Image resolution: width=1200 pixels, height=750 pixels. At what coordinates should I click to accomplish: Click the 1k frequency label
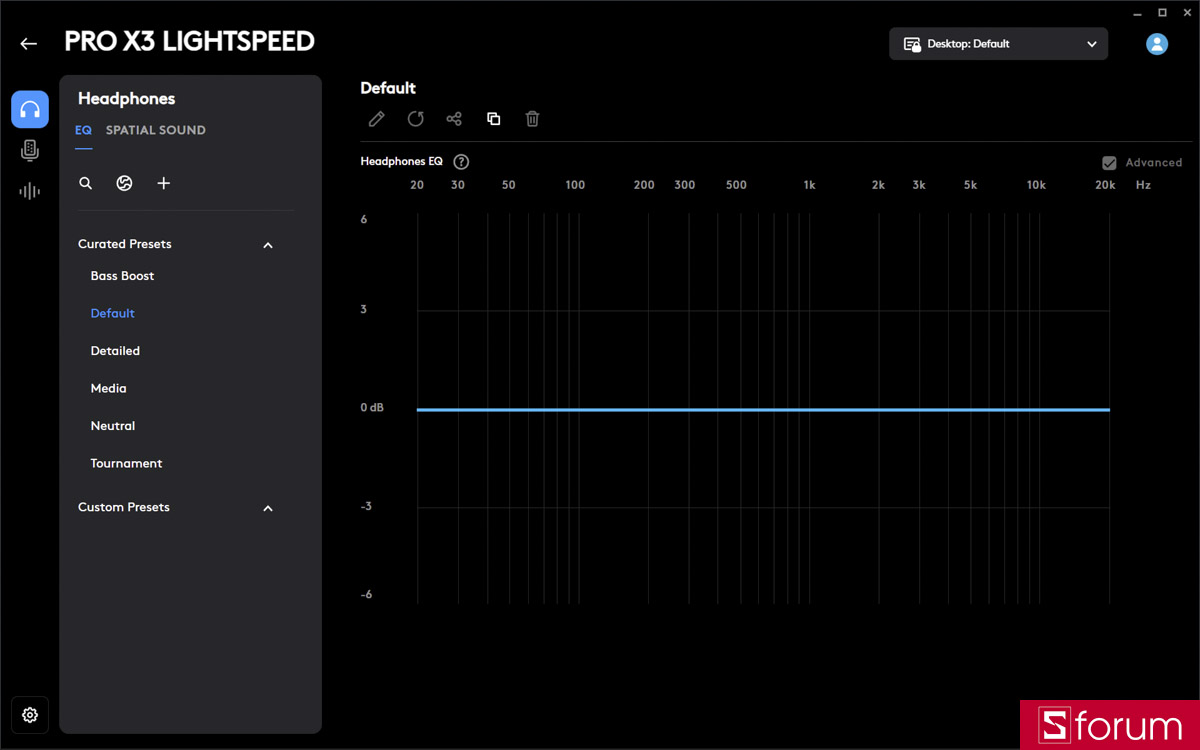[809, 185]
